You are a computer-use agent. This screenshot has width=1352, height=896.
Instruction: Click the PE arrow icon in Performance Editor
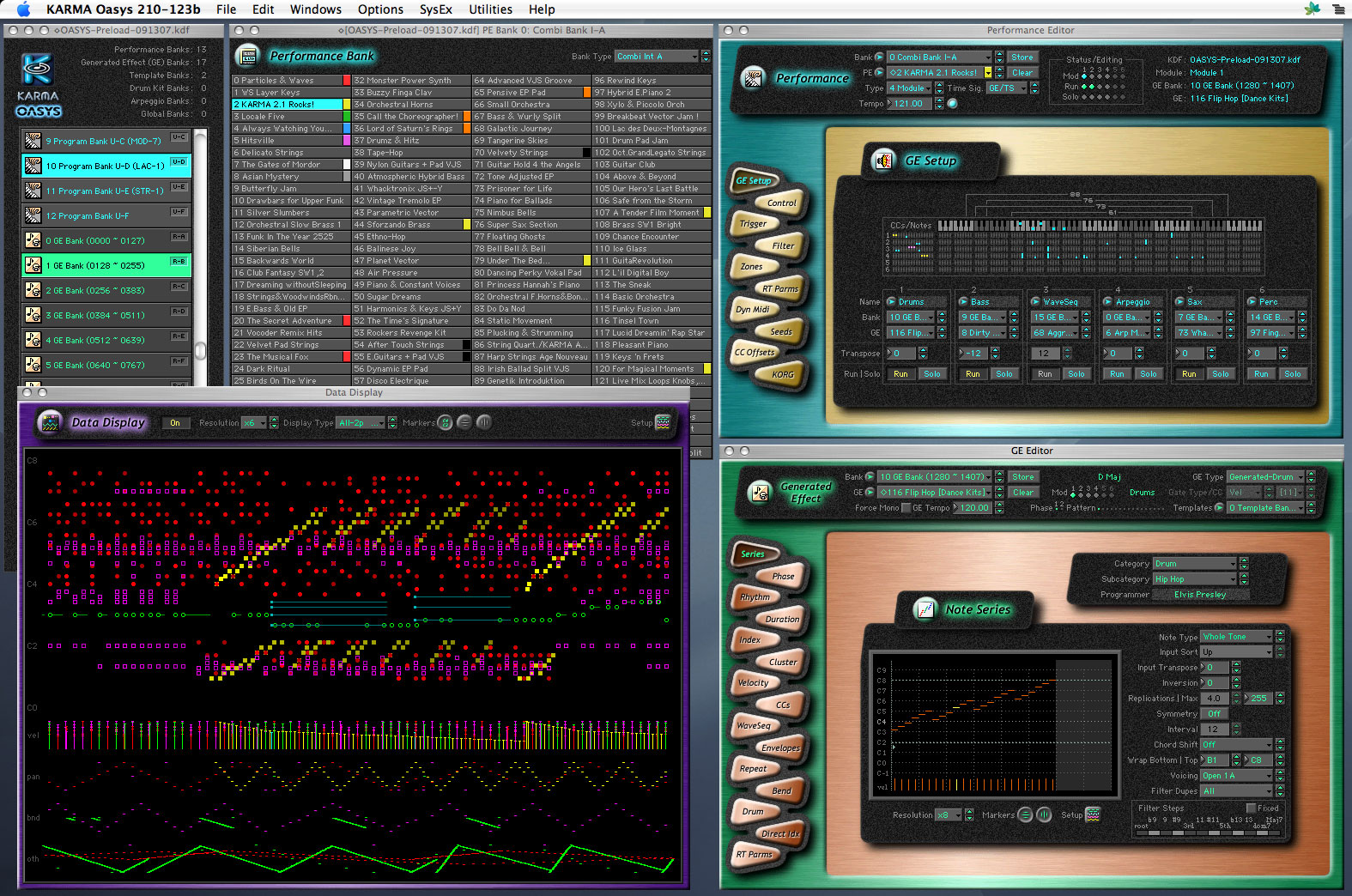pyautogui.click(x=879, y=73)
